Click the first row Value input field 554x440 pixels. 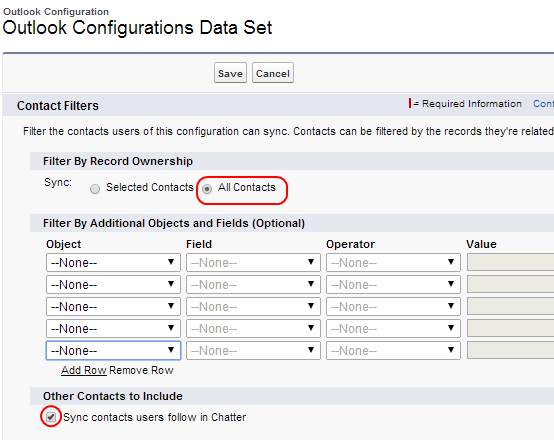[x=511, y=262]
